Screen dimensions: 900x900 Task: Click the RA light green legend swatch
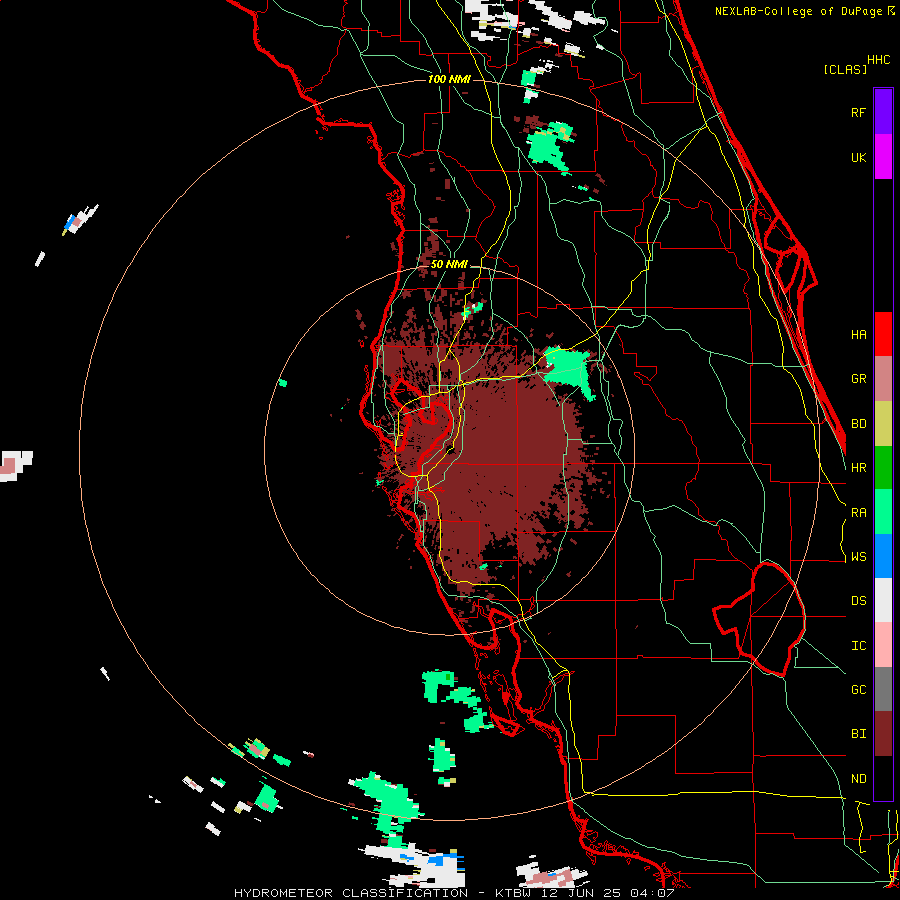(883, 512)
